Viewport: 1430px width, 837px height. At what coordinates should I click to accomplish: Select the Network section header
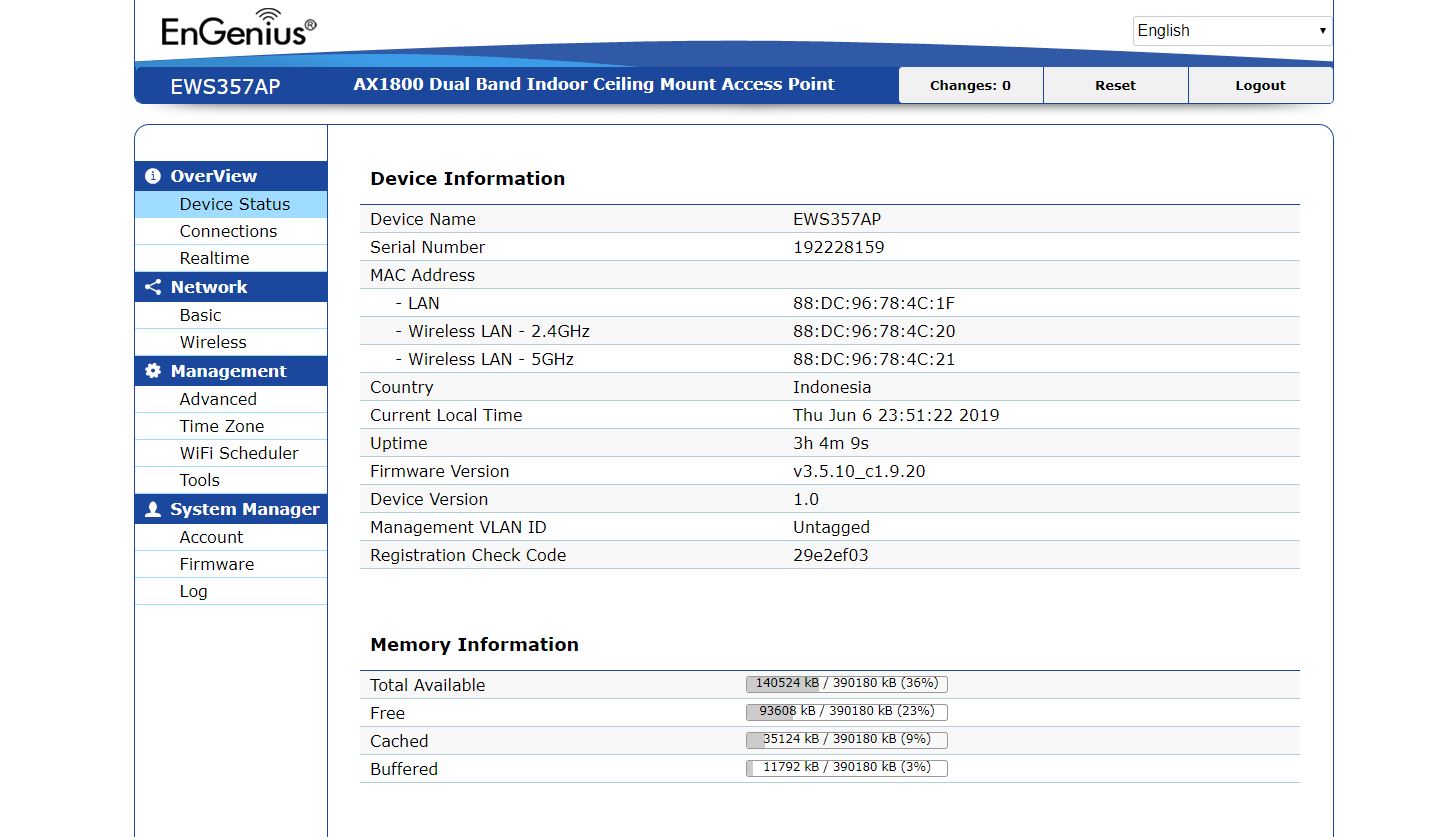click(231, 287)
